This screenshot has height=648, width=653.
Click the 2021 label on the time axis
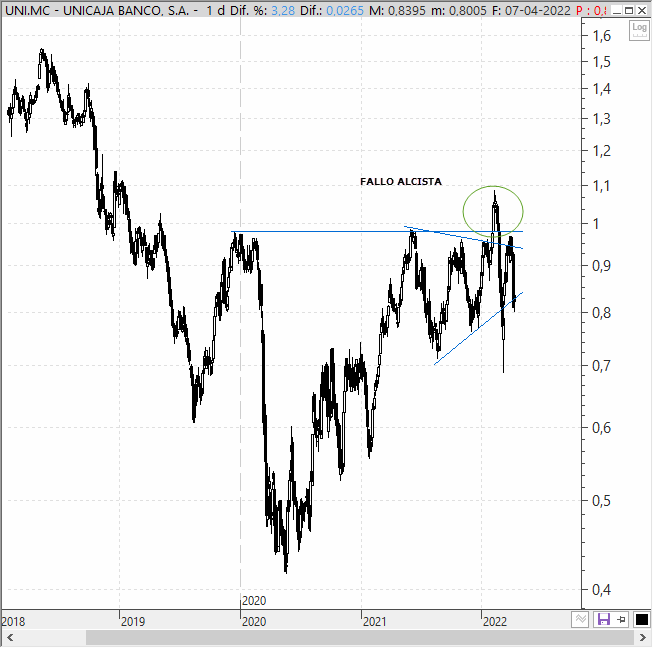click(374, 622)
